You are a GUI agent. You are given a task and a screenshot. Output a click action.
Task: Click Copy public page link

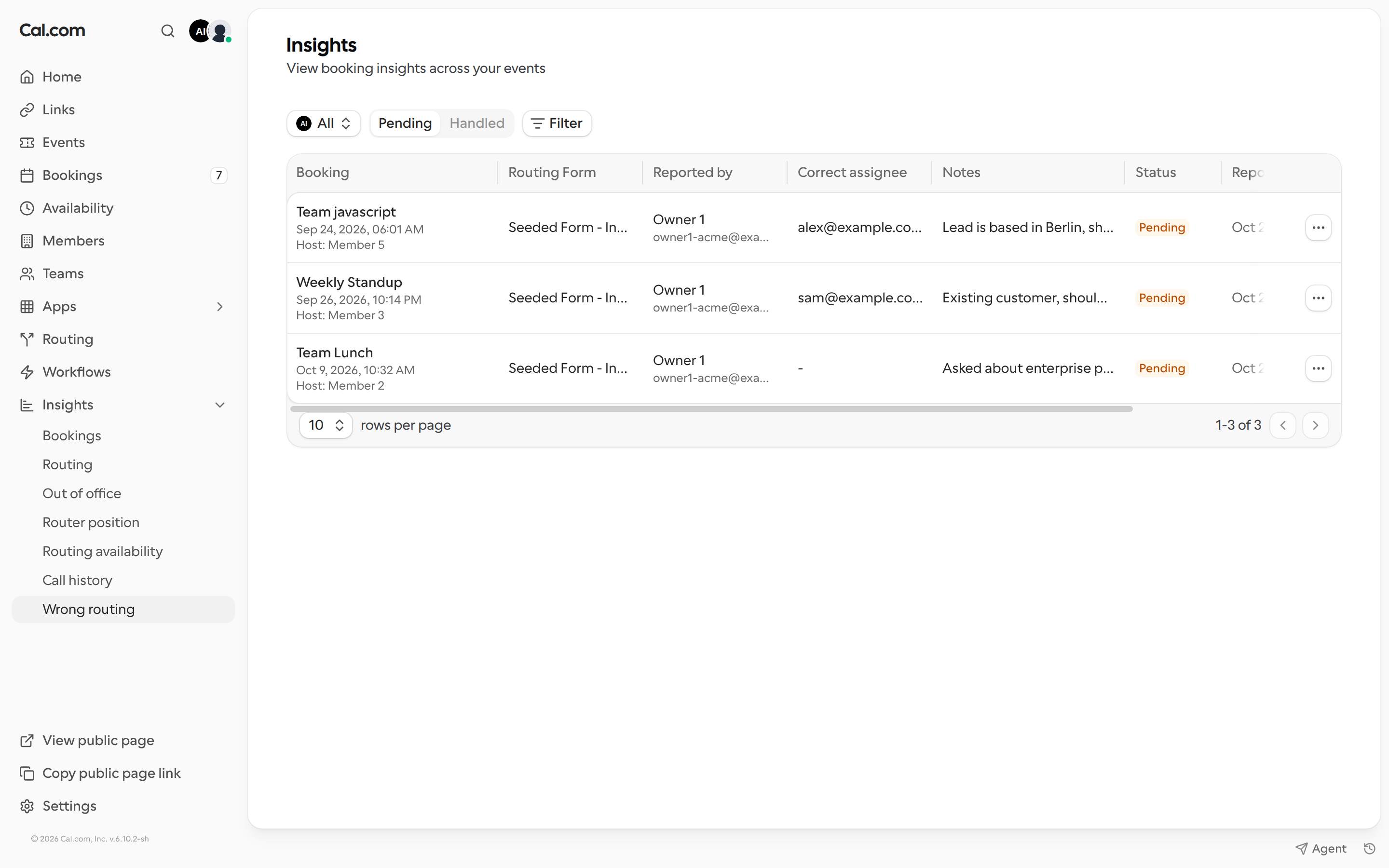point(123,773)
